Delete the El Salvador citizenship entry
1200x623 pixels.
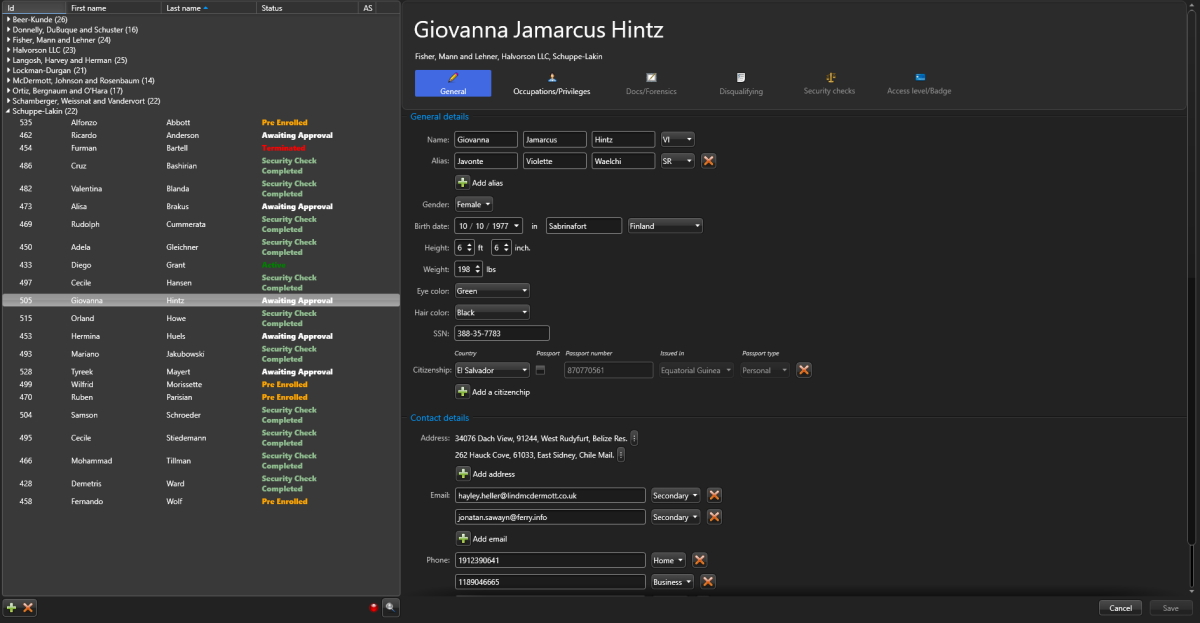click(803, 370)
